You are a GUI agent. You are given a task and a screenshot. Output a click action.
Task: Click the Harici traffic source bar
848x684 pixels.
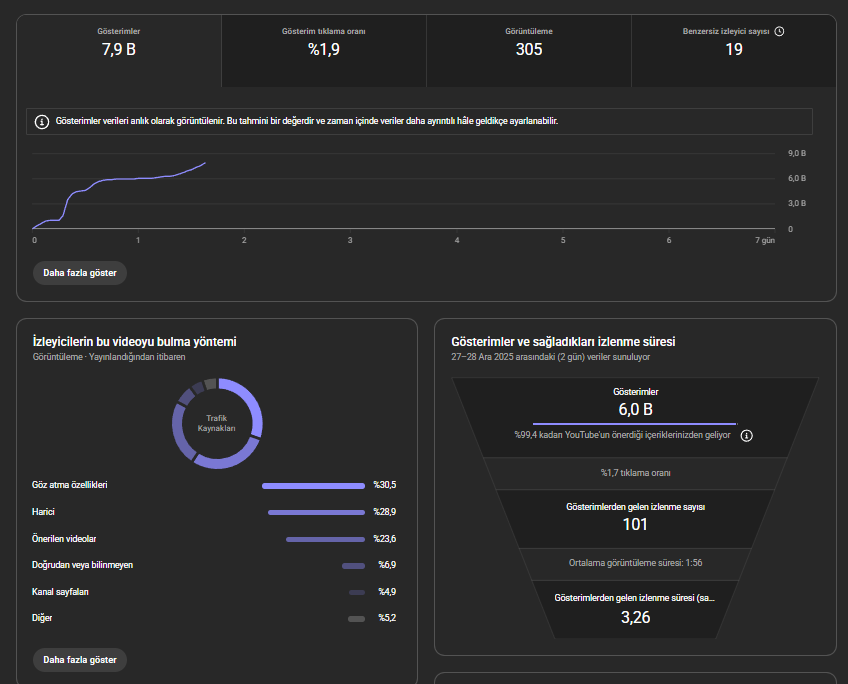click(x=316, y=512)
